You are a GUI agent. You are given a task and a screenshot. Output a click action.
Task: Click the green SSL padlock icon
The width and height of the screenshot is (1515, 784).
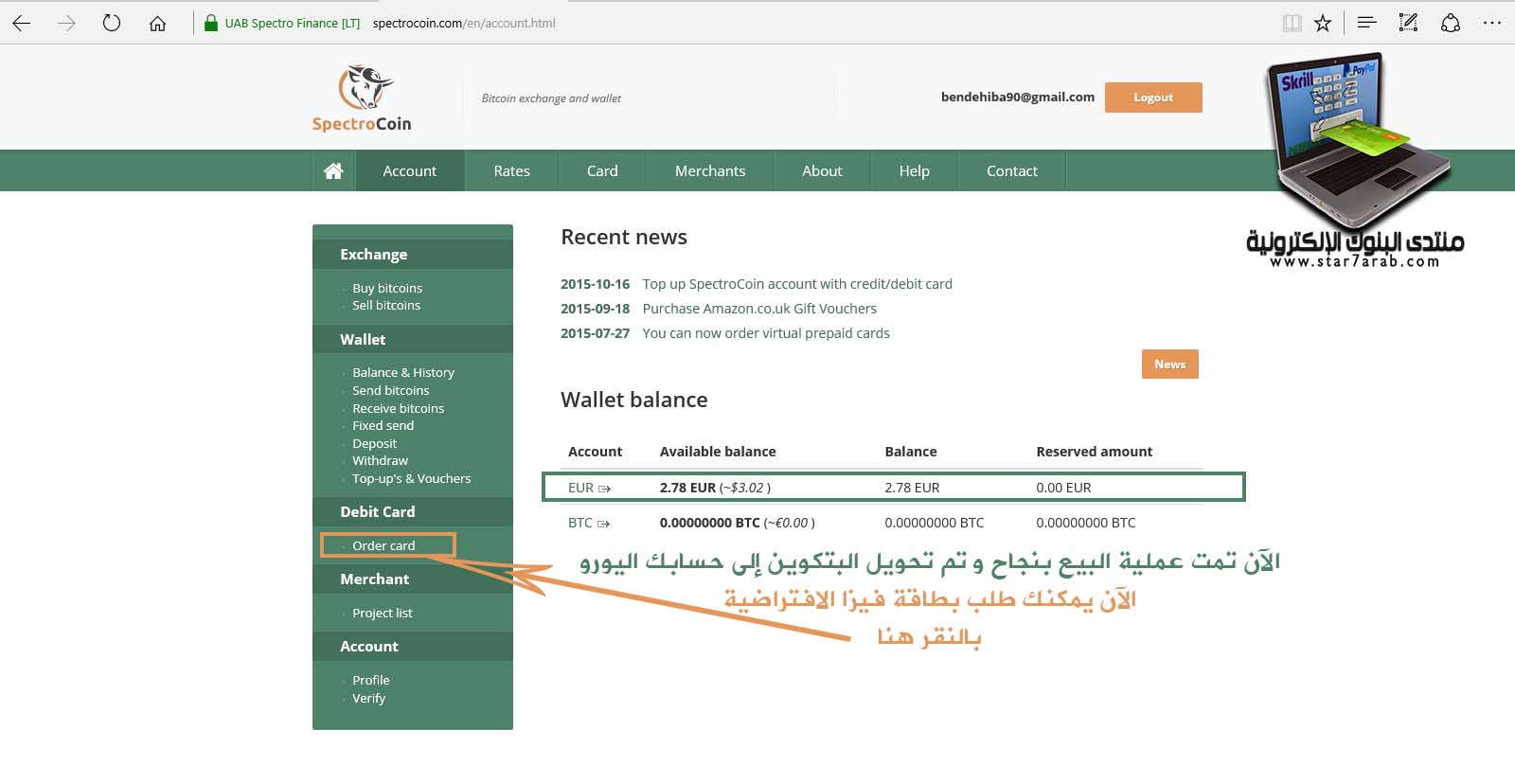pyautogui.click(x=211, y=23)
